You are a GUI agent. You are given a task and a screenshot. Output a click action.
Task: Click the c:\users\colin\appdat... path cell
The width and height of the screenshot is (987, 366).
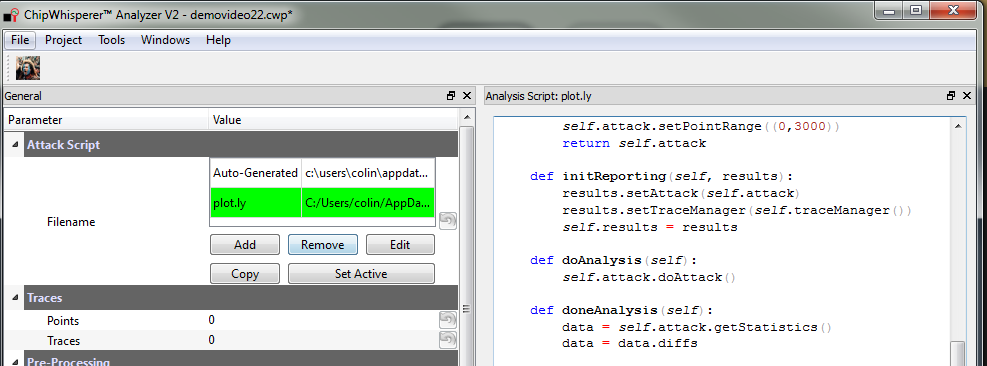coord(368,173)
